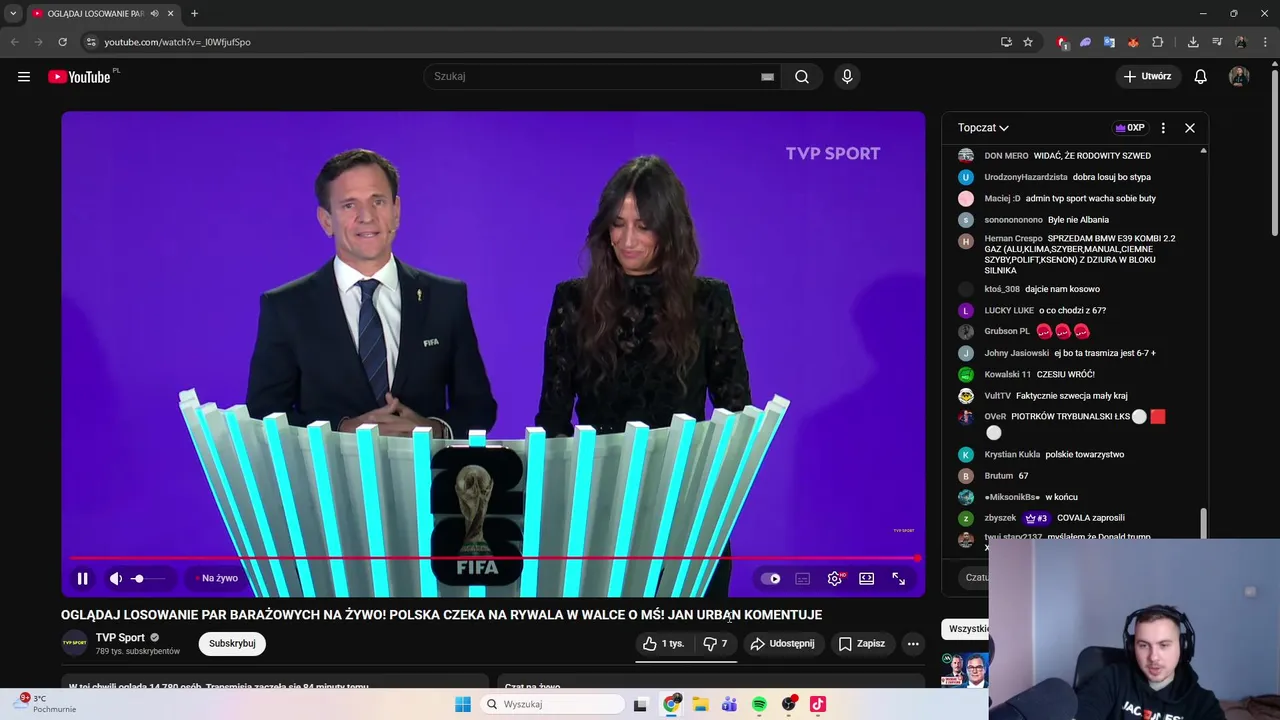
Task: Click the TVP Sport channel avatar
Action: point(75,644)
